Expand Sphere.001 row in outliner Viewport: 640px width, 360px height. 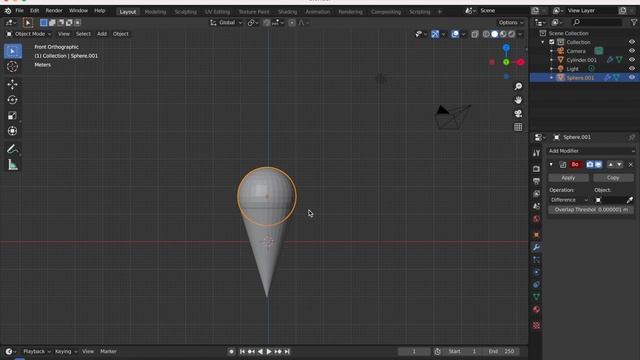[552, 78]
